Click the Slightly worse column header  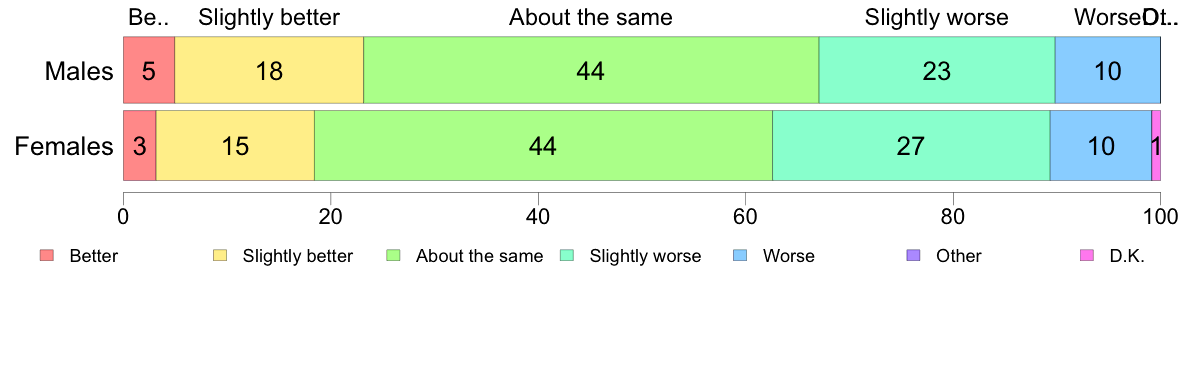[937, 17]
